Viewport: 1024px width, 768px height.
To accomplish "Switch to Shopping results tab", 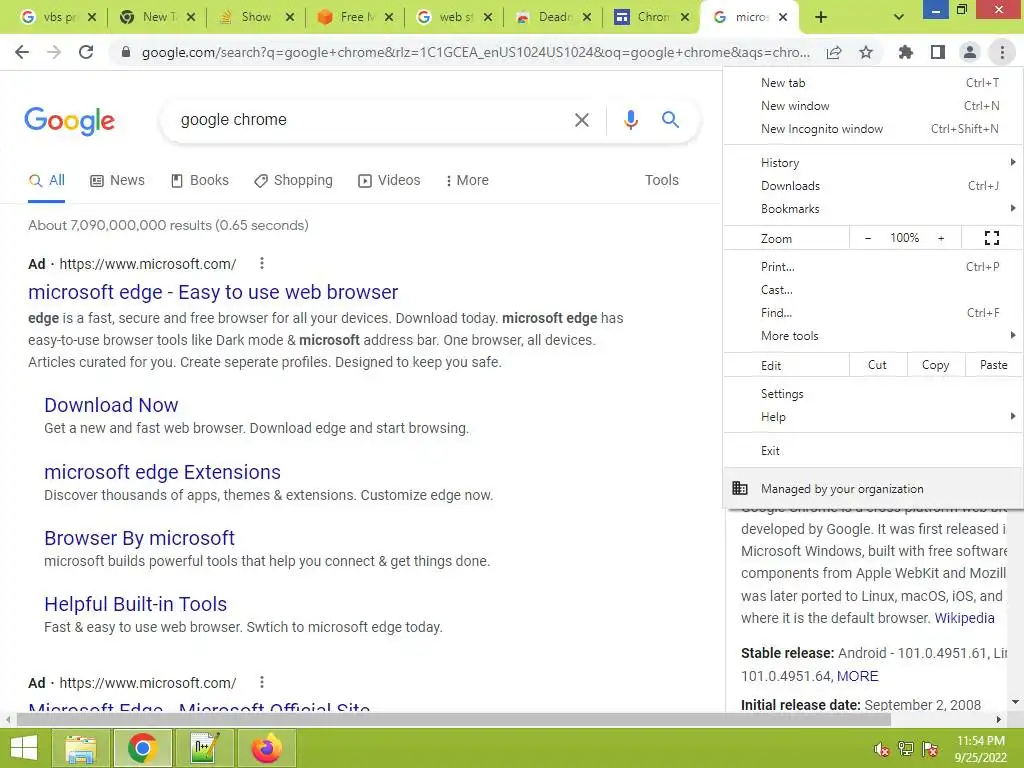I will (x=293, y=180).
